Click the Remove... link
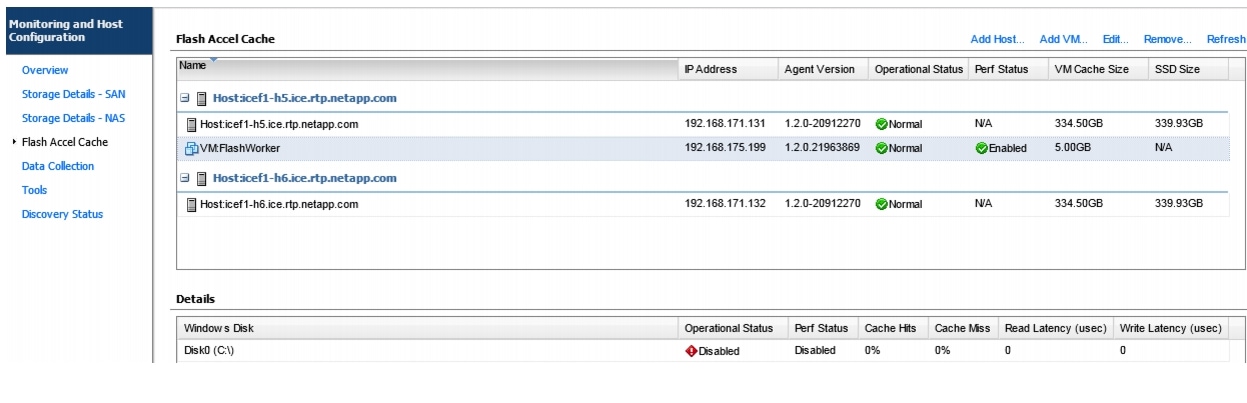This screenshot has width=1247, height=403. 1167,40
